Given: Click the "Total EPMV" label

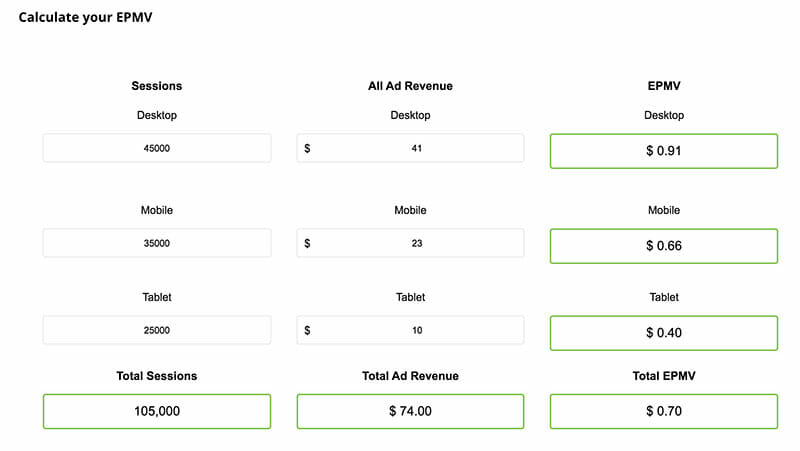Looking at the screenshot, I should [x=663, y=376].
